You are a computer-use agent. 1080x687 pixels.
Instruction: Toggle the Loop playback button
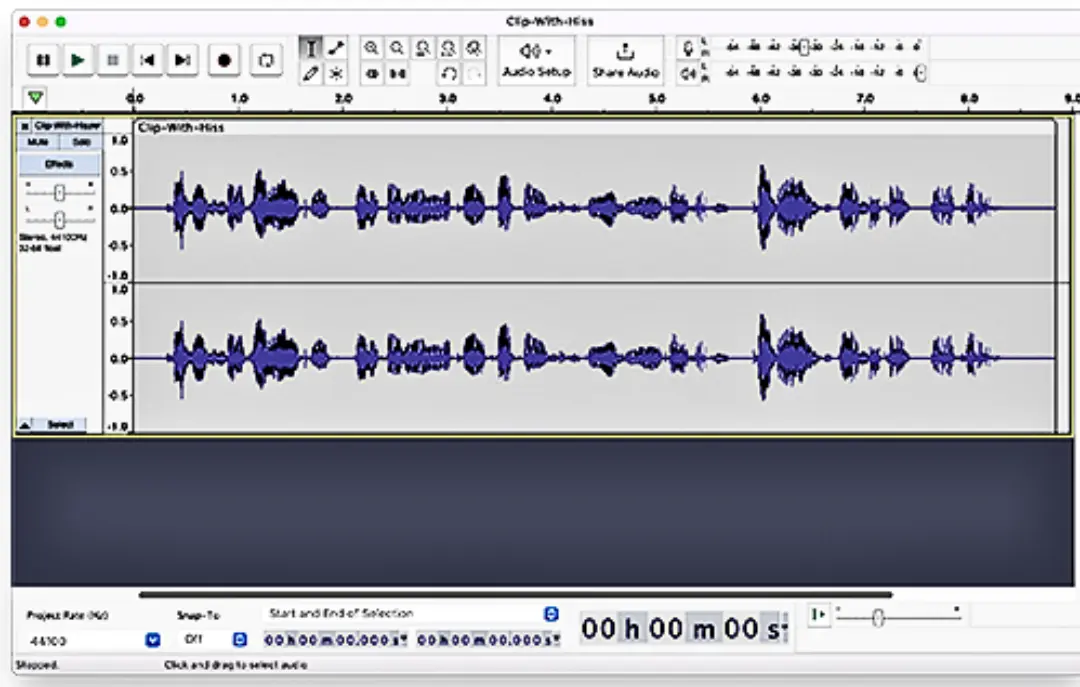tap(266, 60)
